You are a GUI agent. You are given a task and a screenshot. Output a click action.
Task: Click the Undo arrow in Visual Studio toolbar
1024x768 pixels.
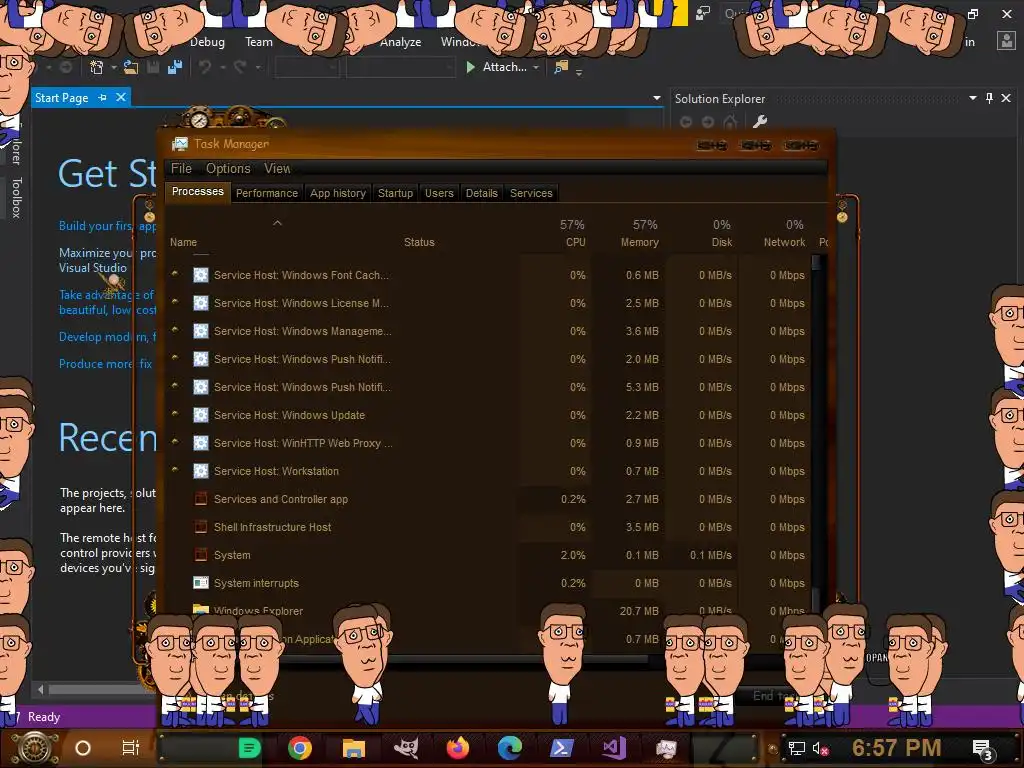[x=205, y=67]
